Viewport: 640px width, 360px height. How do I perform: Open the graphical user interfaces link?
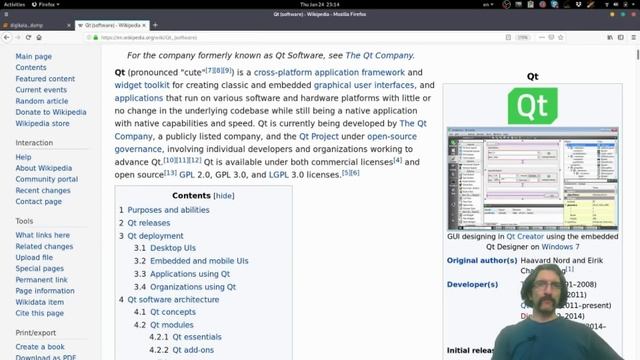tap(364, 85)
